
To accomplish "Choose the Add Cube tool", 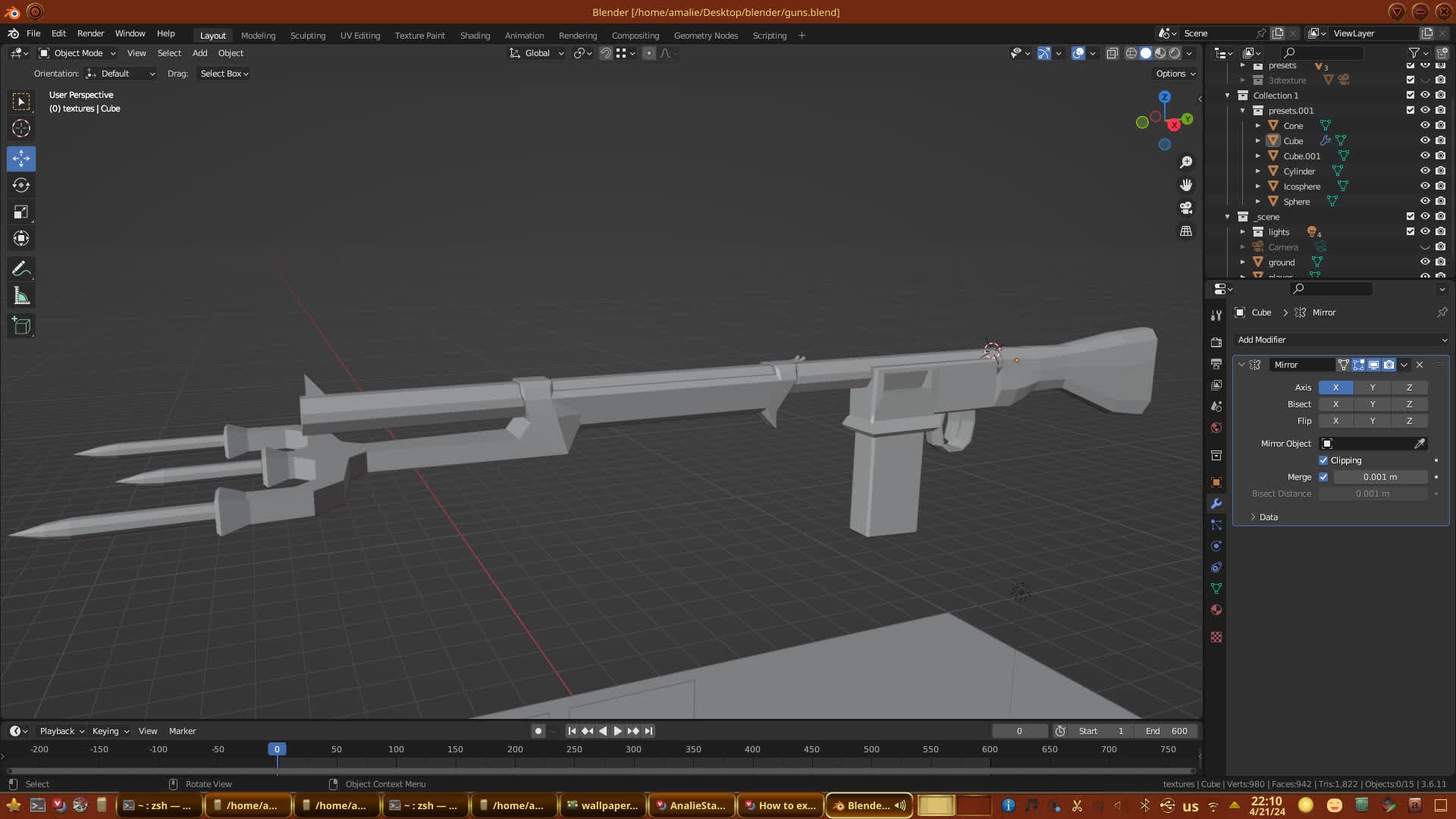I will [x=21, y=326].
